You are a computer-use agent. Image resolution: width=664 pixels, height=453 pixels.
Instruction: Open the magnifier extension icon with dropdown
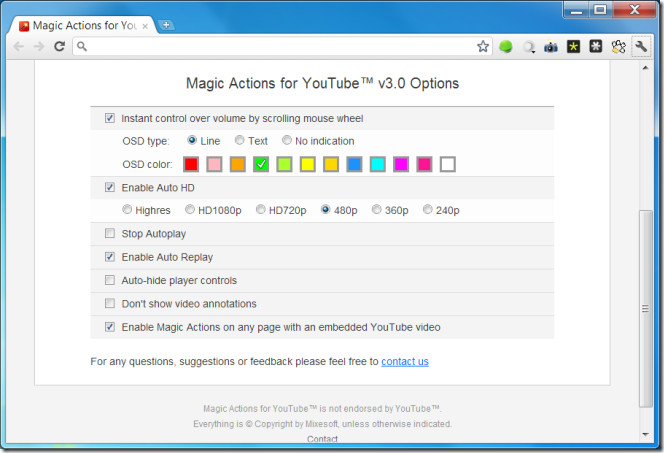click(x=528, y=47)
